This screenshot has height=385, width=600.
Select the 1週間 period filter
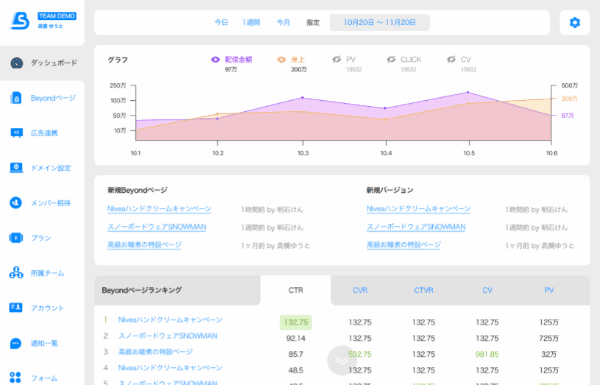(x=251, y=23)
